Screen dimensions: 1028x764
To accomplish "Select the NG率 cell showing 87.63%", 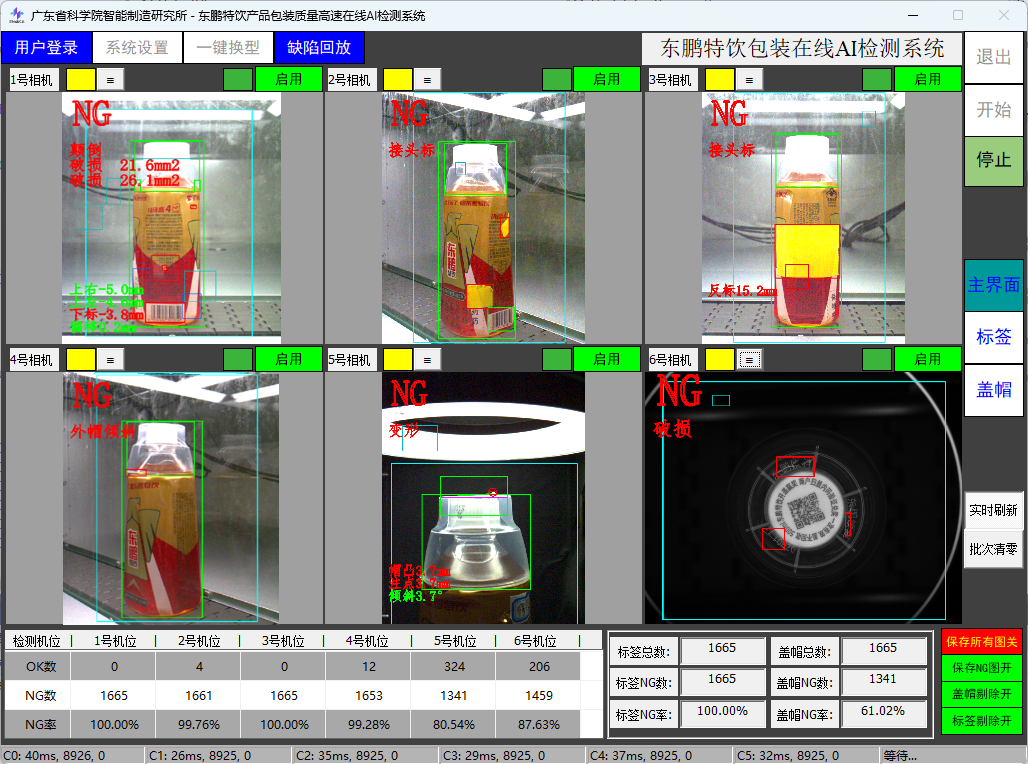I will coord(539,724).
